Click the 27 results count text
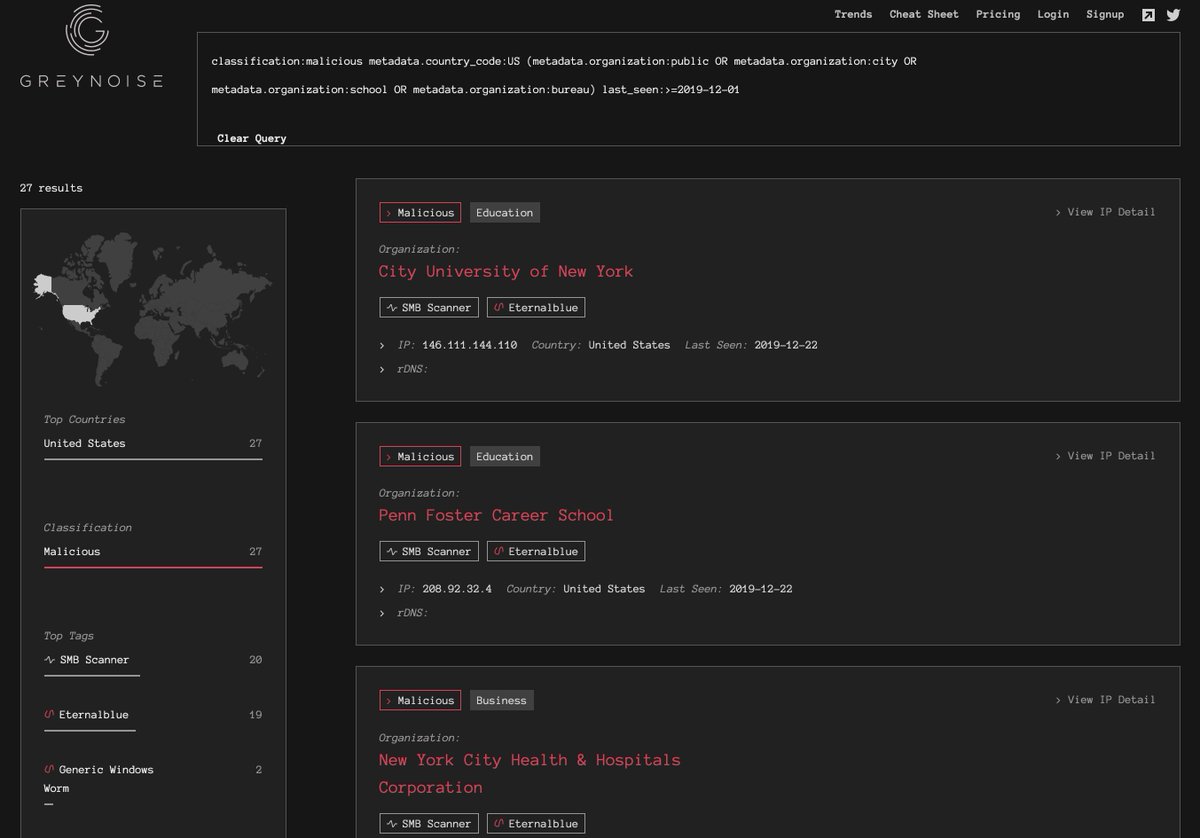Viewport: 1200px width, 838px height. (51, 188)
